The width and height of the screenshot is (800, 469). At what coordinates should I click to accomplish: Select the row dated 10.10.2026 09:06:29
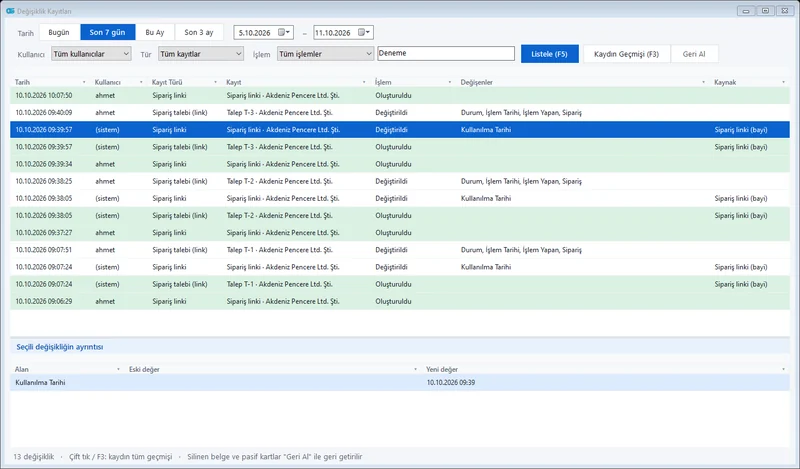coord(399,302)
